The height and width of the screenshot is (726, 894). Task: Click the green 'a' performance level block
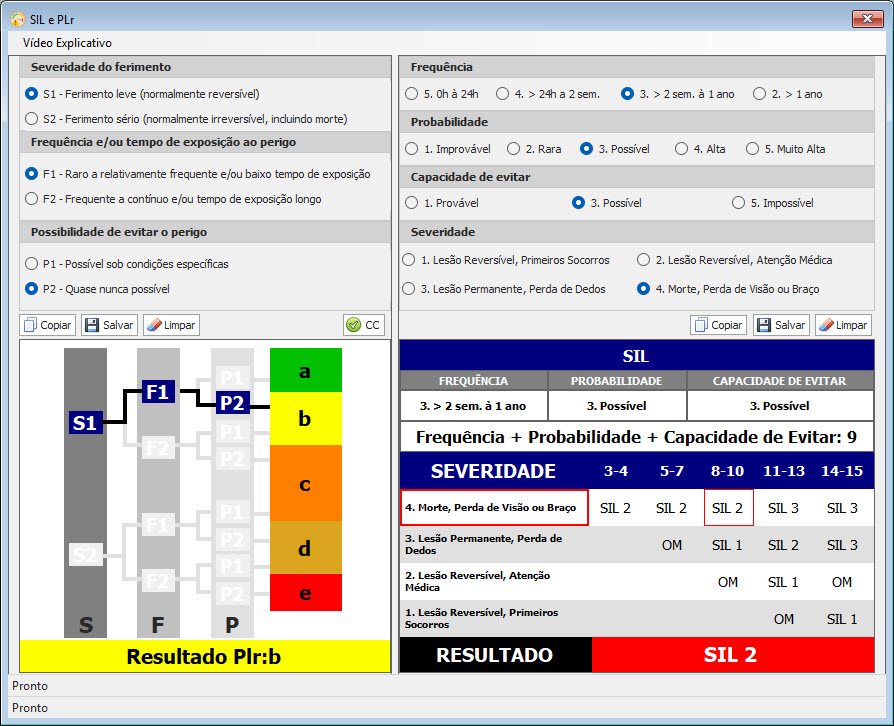(306, 370)
